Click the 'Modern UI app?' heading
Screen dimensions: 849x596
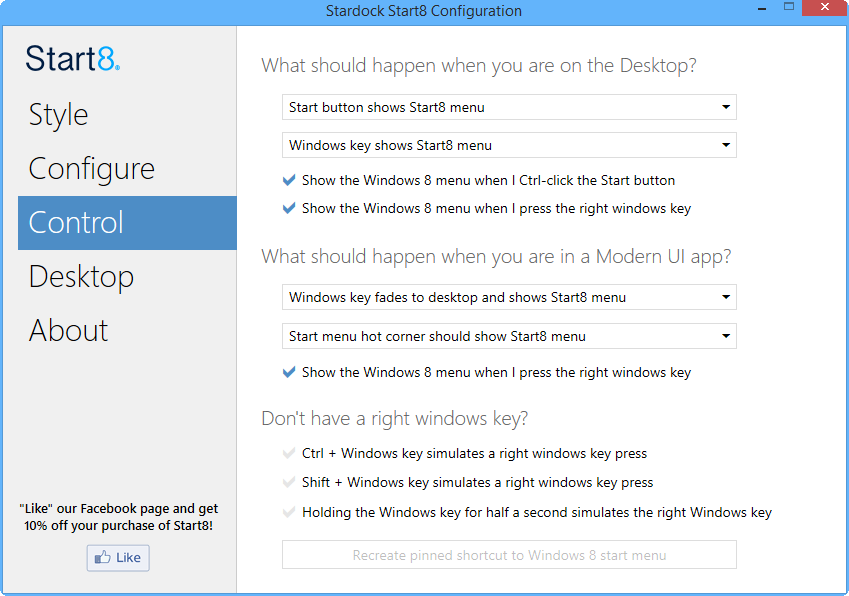tap(496, 257)
